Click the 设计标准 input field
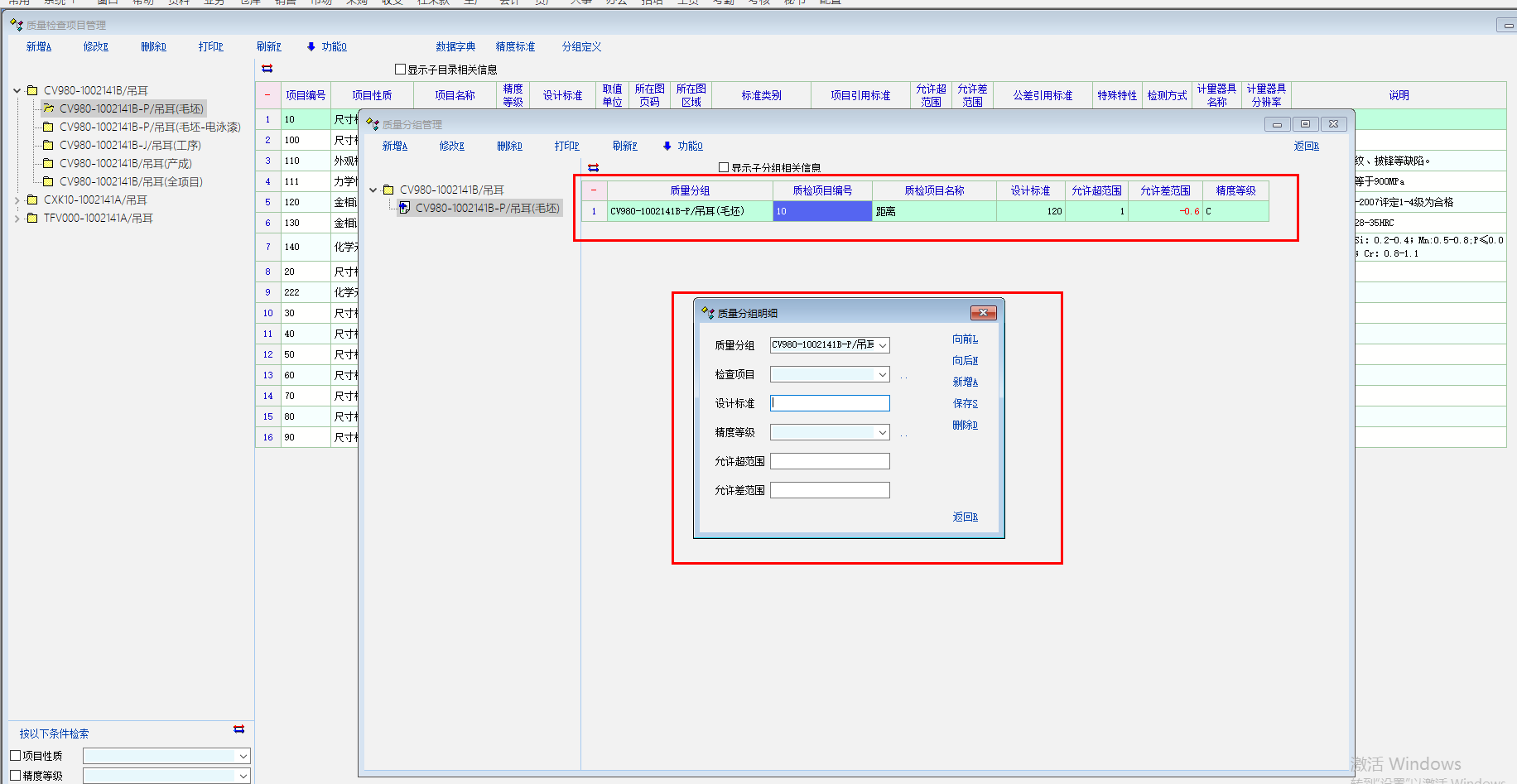The height and width of the screenshot is (784, 1517). [830, 403]
